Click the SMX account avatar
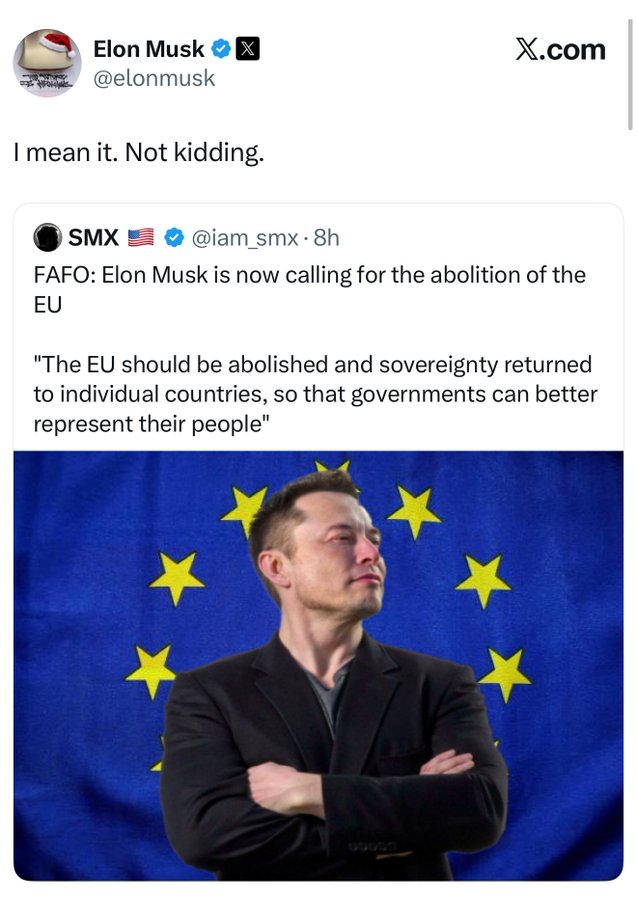This screenshot has height=900, width=637. click(x=47, y=237)
